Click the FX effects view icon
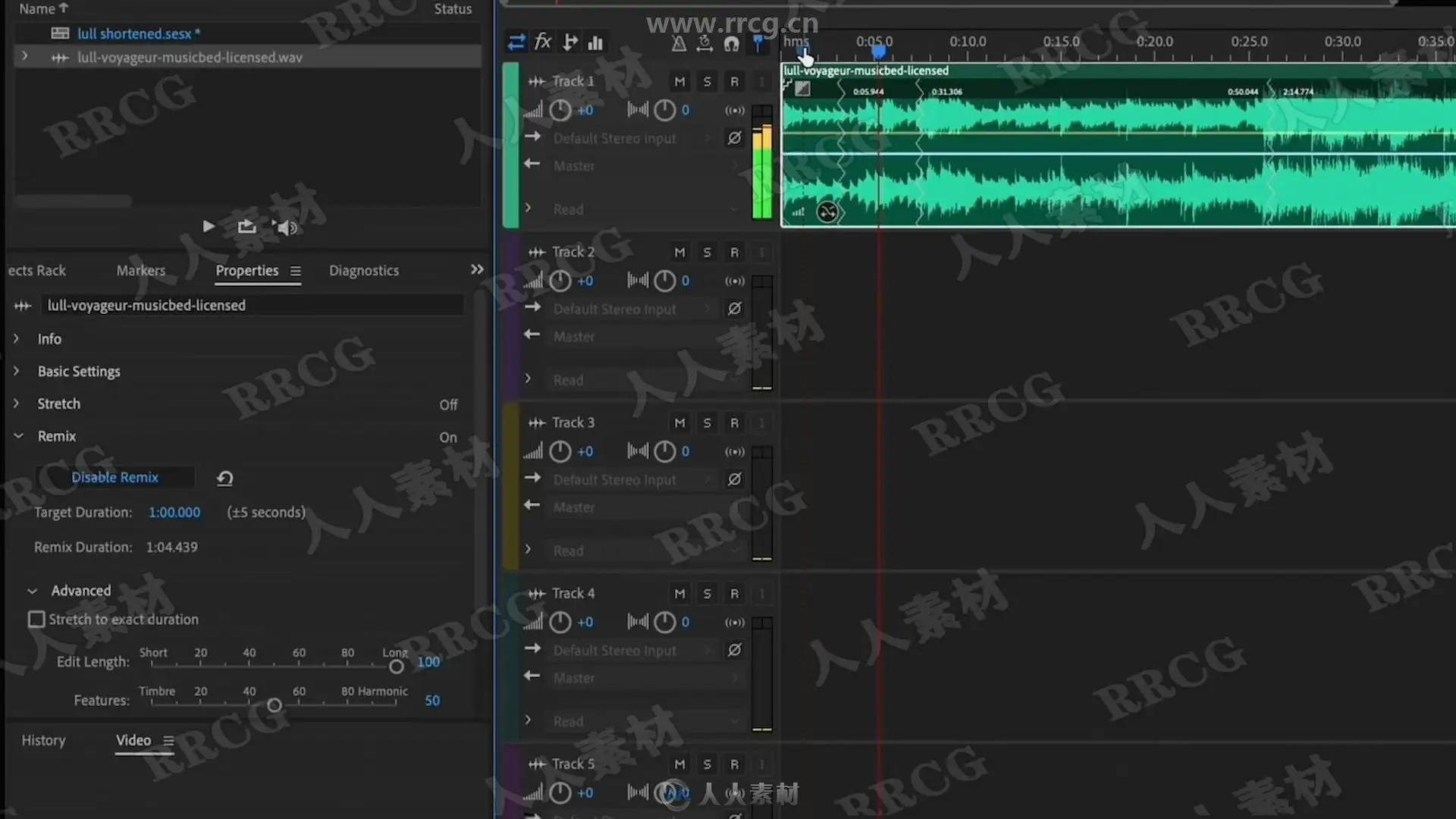The width and height of the screenshot is (1456, 819). pos(543,42)
